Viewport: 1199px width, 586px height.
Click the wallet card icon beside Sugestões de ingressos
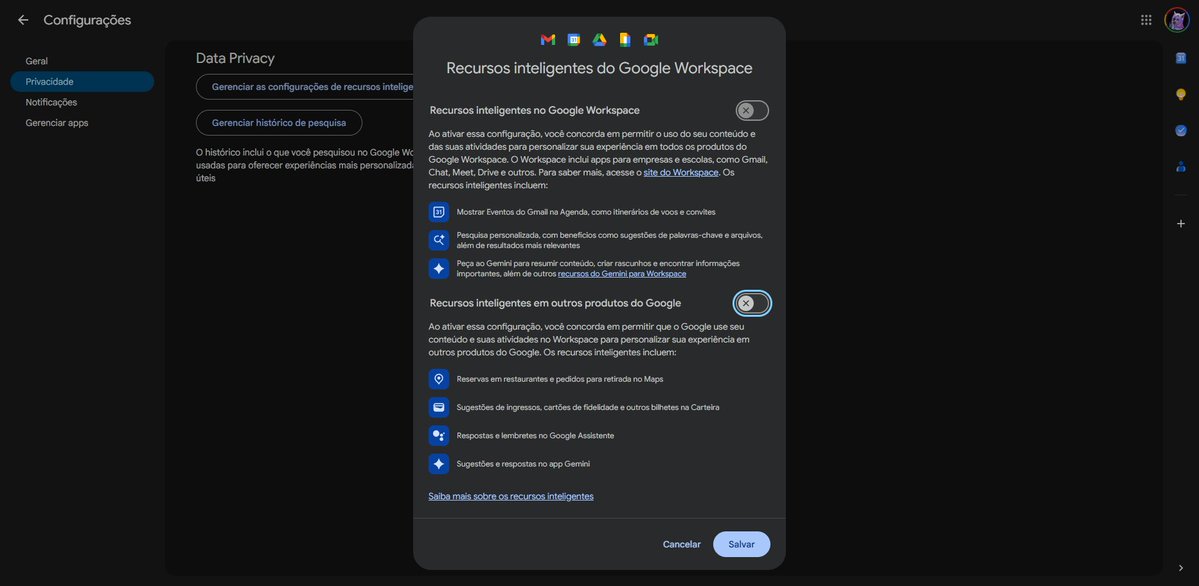click(439, 407)
